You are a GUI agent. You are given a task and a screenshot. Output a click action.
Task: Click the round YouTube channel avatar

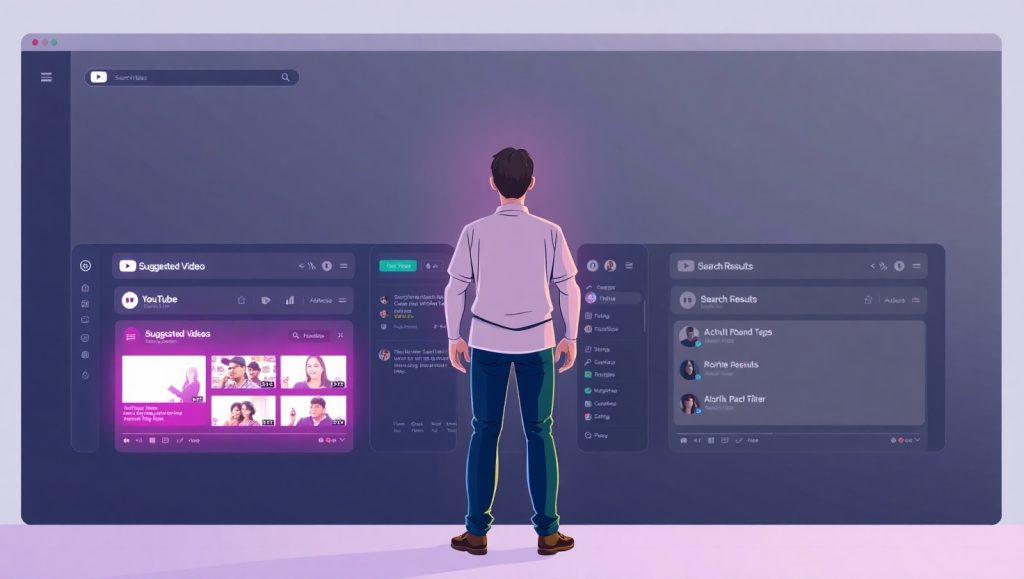(129, 299)
